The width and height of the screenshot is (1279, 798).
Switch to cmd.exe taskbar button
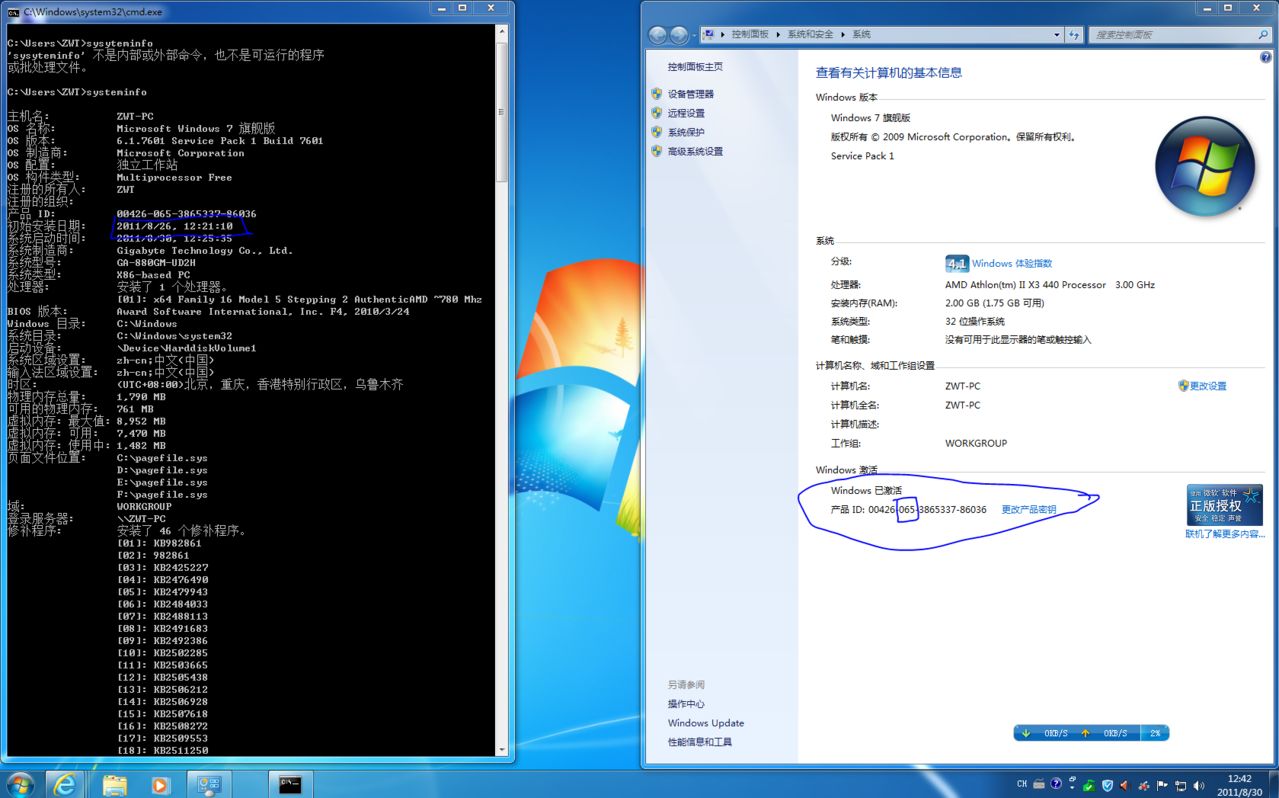[291, 784]
